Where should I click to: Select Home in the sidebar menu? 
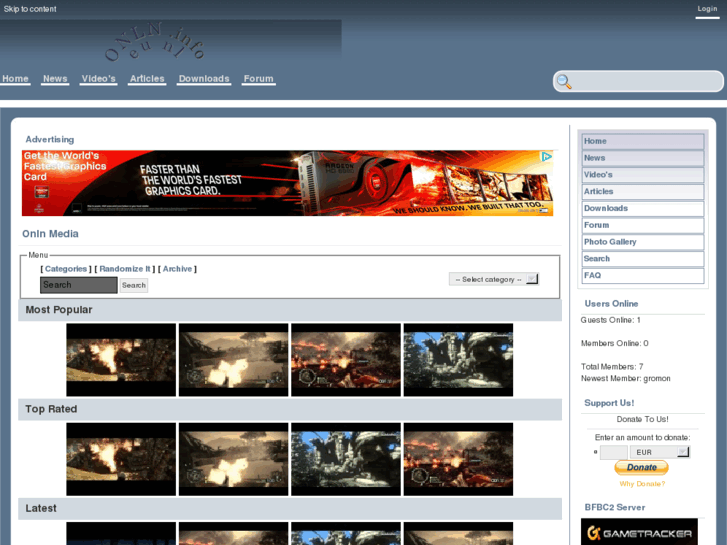pyautogui.click(x=643, y=141)
